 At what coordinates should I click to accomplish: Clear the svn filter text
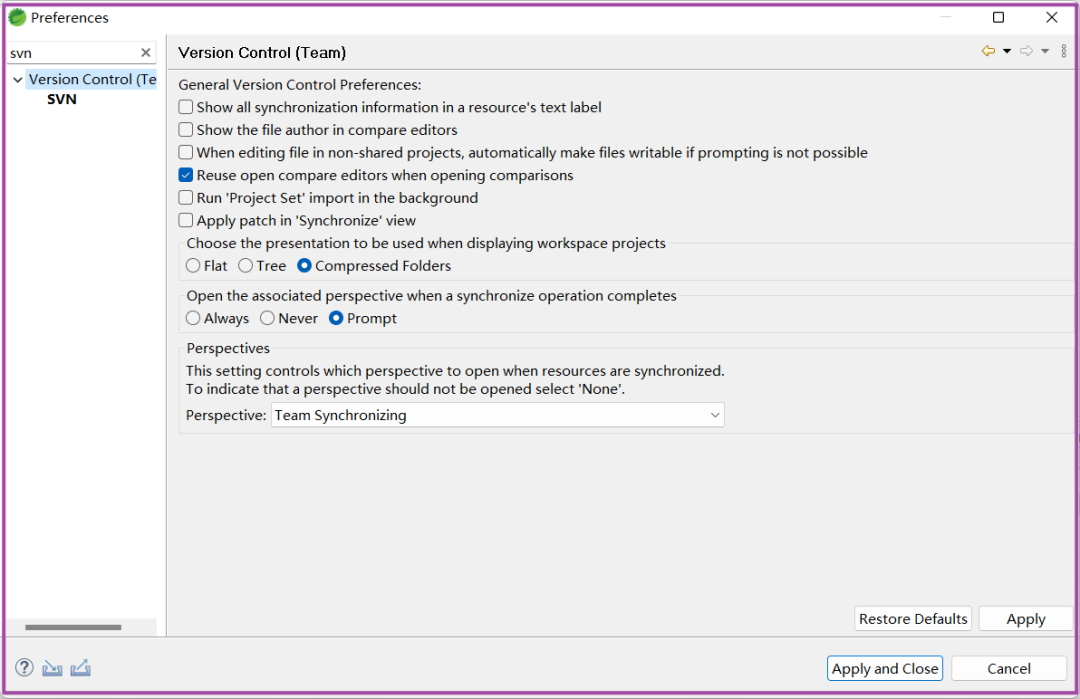146,53
